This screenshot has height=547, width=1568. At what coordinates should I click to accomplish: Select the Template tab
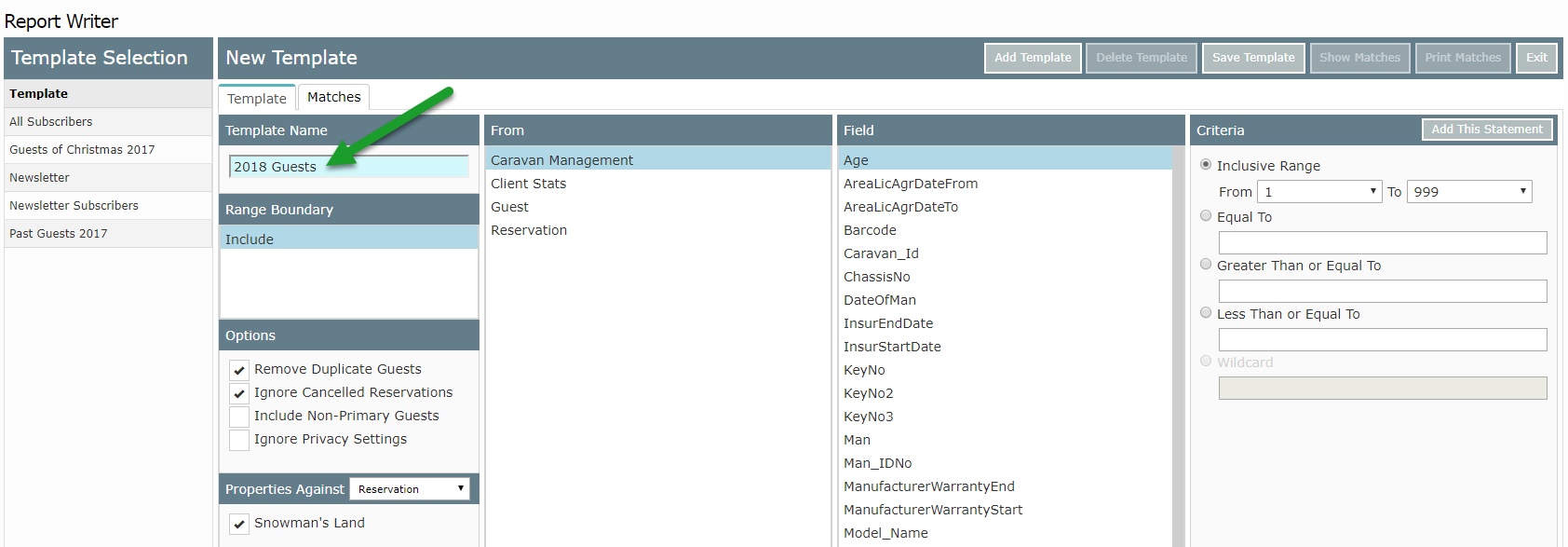click(x=257, y=98)
